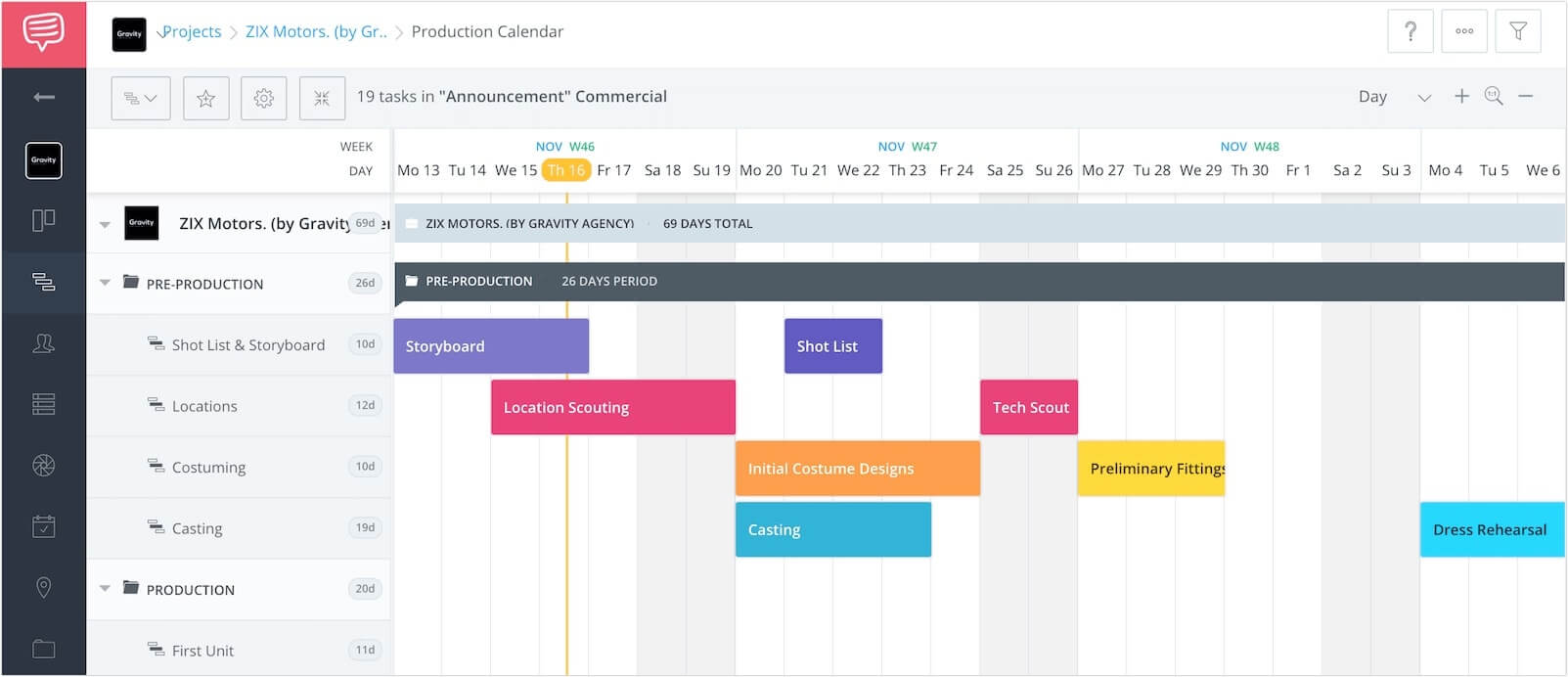Click the 20d badge on PRODUCTION row

tap(365, 589)
